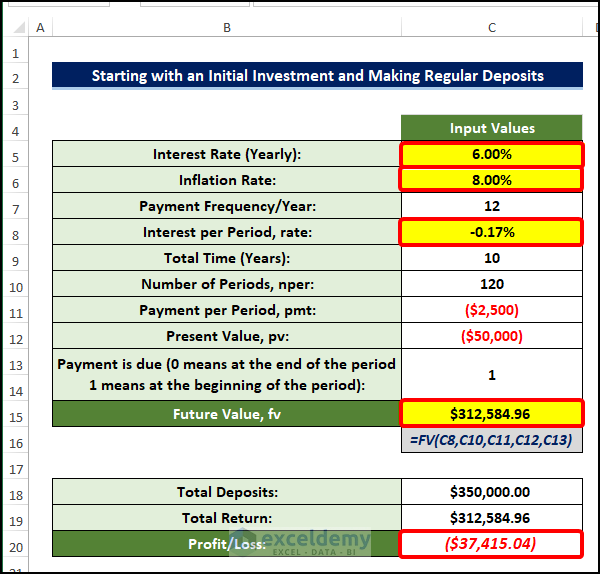Image resolution: width=600 pixels, height=574 pixels.
Task: Select the 'Future Value, fv' label cell
Action: (x=227, y=414)
